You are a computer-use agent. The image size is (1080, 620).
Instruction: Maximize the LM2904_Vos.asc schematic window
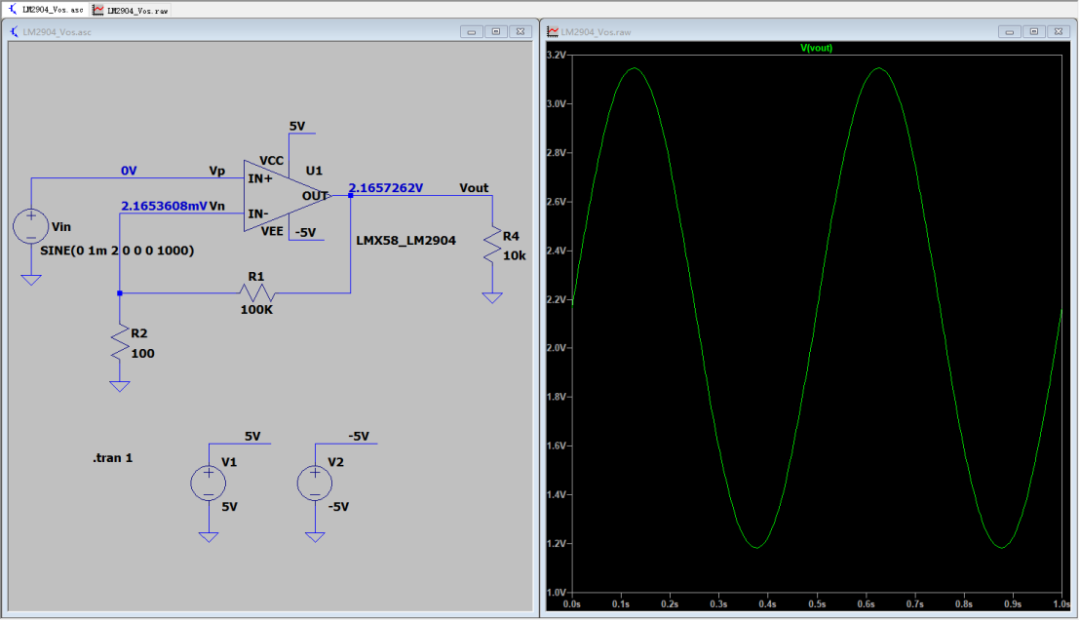(x=496, y=32)
